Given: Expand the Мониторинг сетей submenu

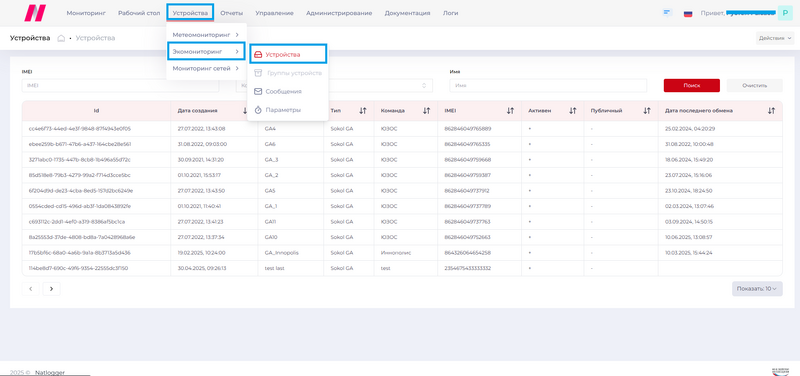Looking at the screenshot, I should (206, 68).
